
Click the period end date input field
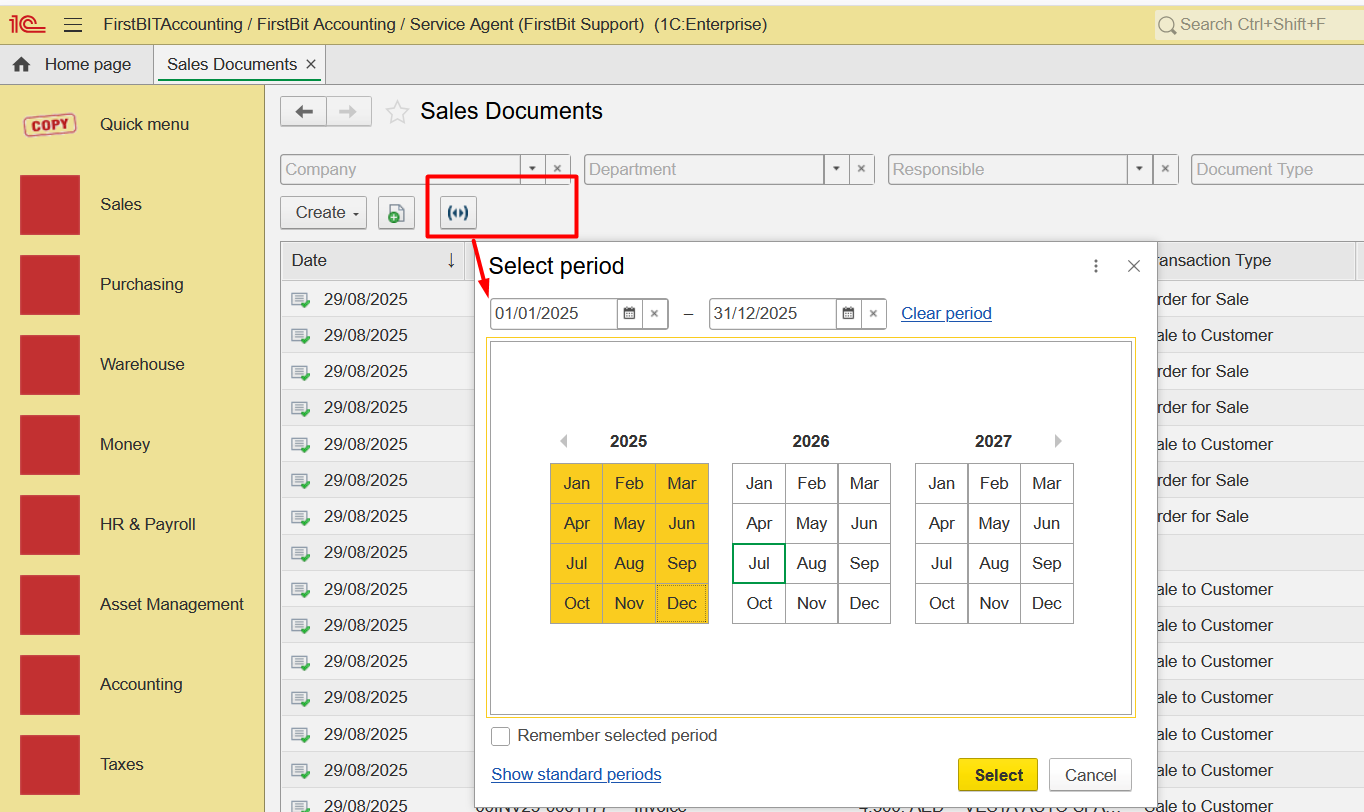point(773,314)
